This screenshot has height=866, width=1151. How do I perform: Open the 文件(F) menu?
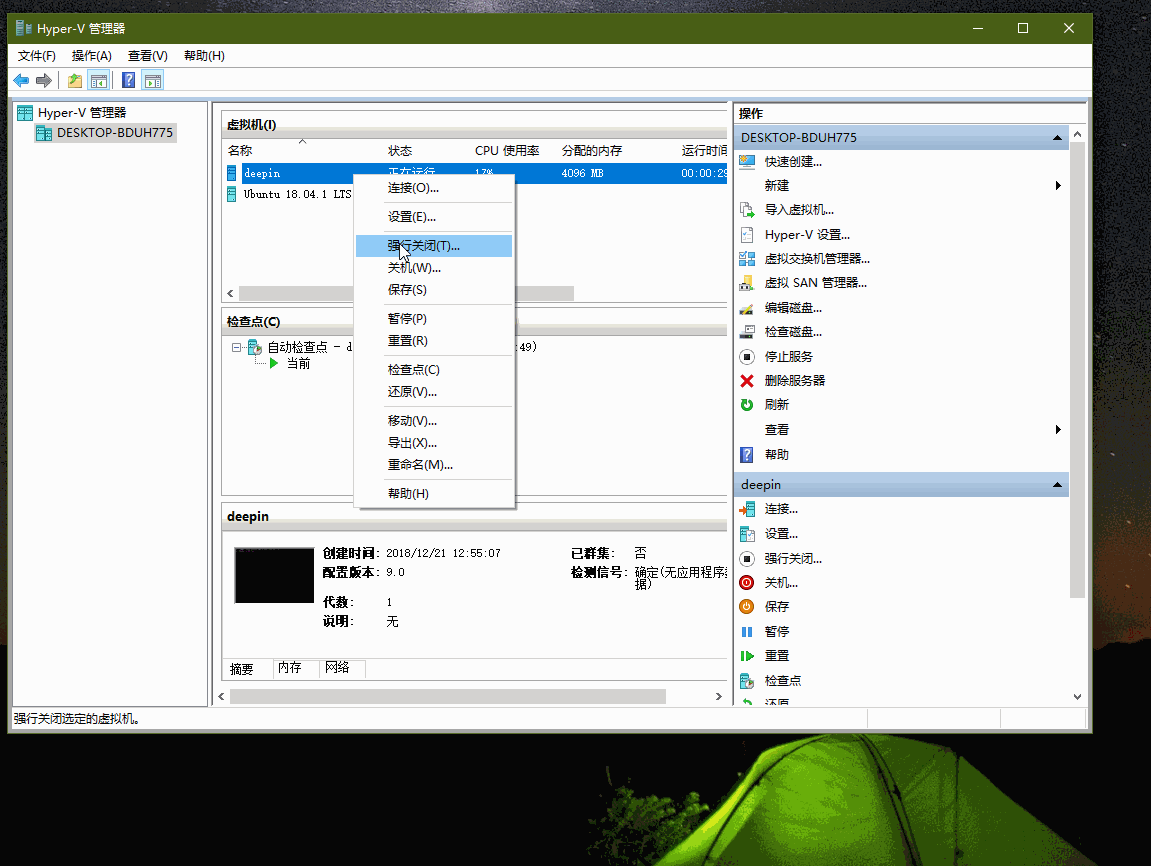click(x=37, y=56)
